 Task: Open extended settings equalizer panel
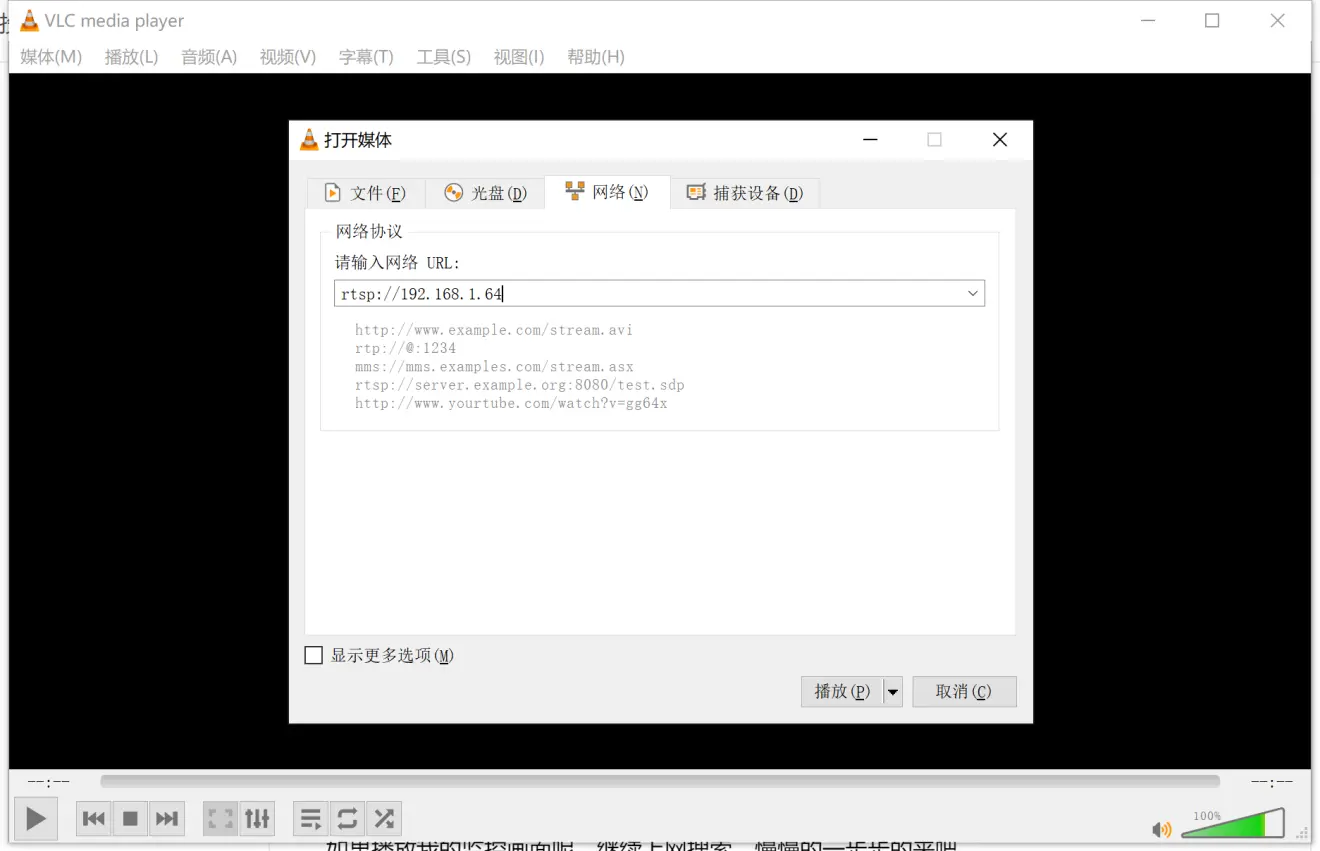tap(257, 819)
